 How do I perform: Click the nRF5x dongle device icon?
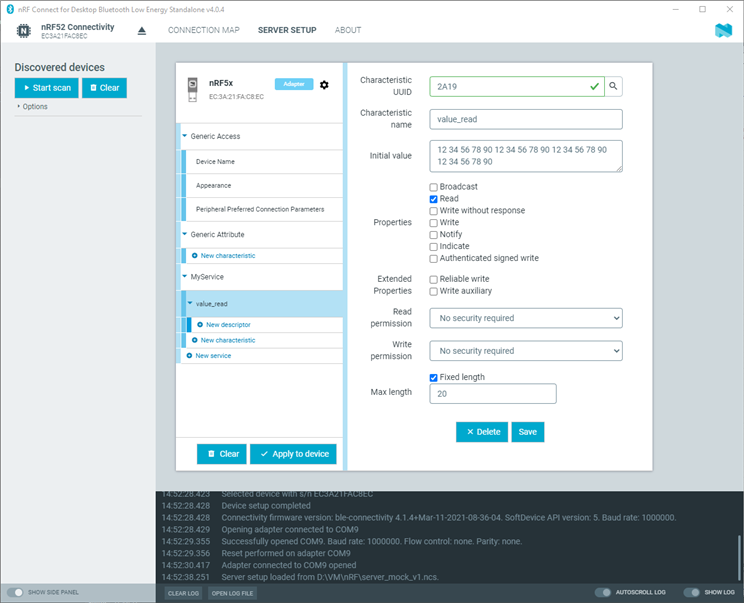tap(193, 90)
